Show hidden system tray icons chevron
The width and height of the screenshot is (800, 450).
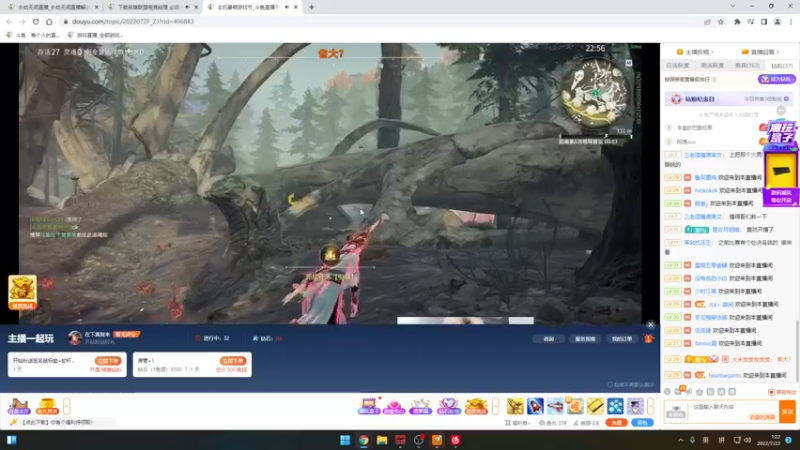(x=680, y=440)
